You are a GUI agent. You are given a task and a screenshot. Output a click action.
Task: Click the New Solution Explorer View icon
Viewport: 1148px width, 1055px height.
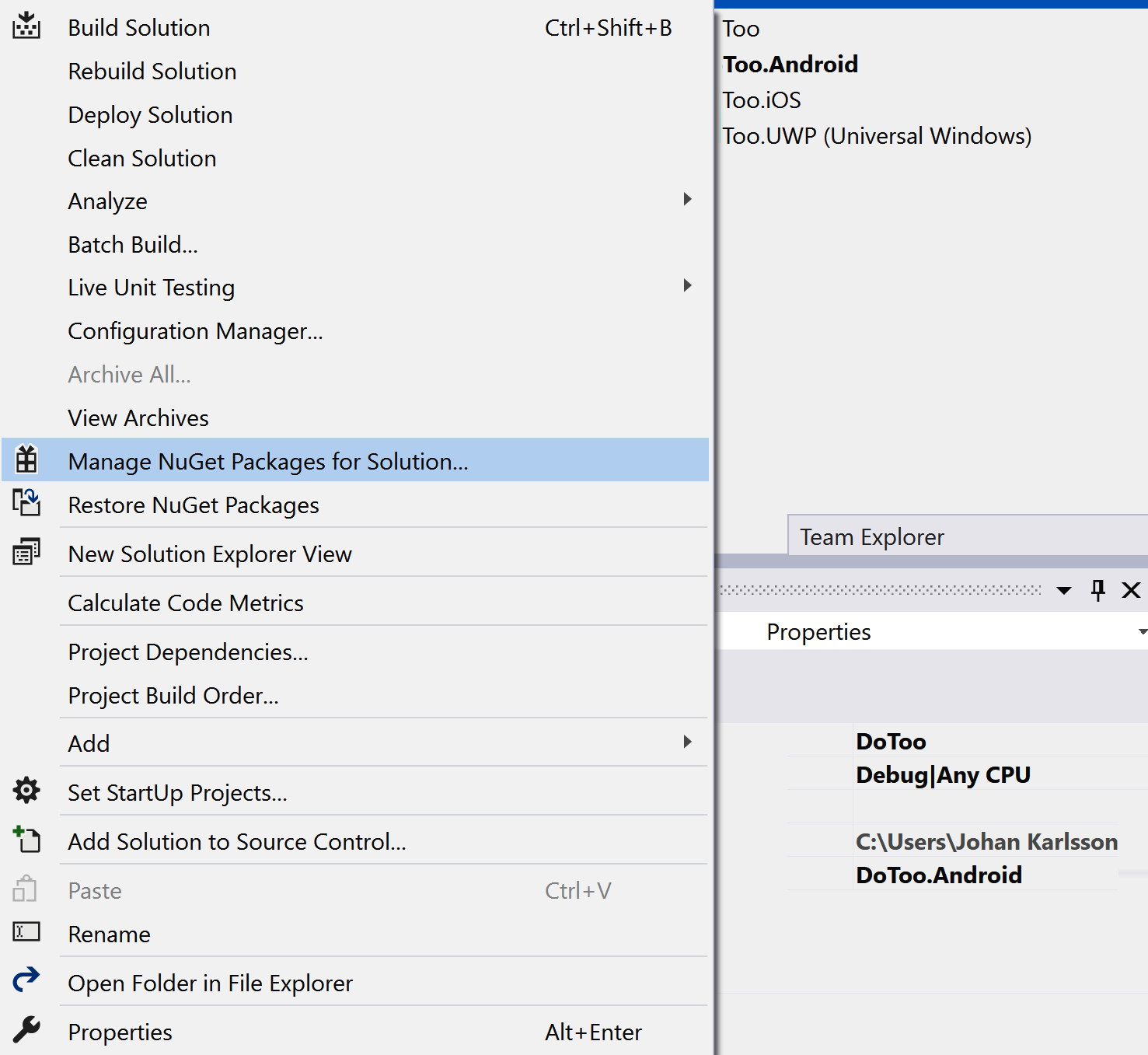[26, 552]
